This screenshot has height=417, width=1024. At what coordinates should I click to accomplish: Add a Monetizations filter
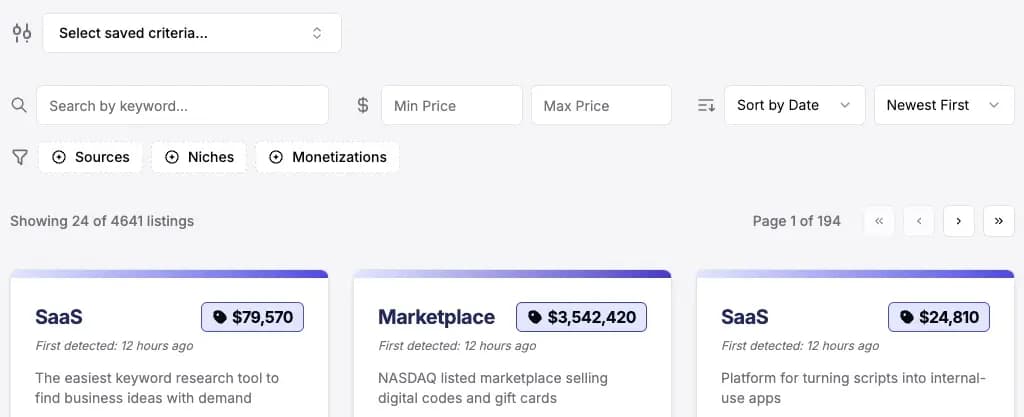pos(327,157)
